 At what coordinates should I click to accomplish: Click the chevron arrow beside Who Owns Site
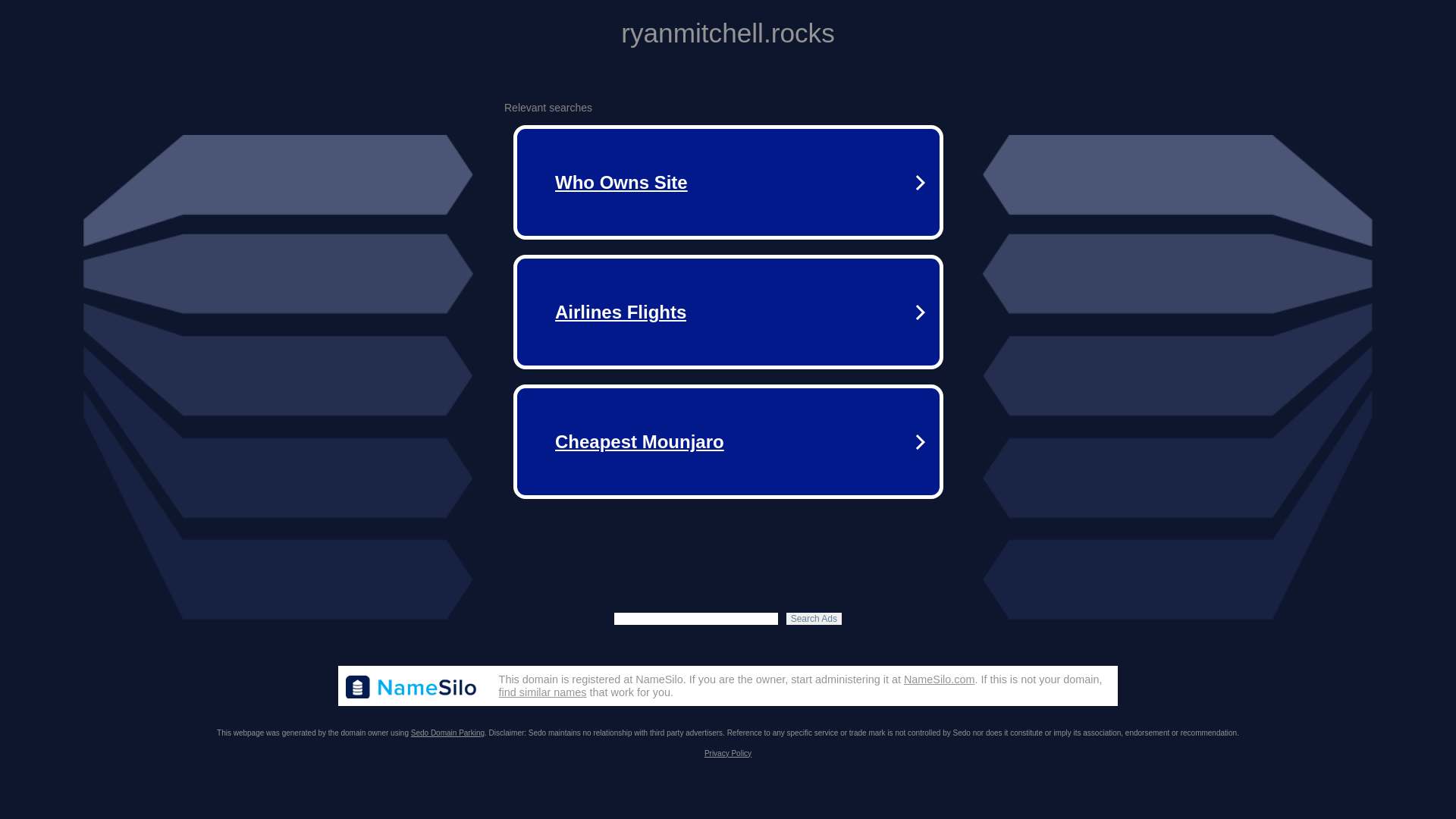pyautogui.click(x=920, y=183)
